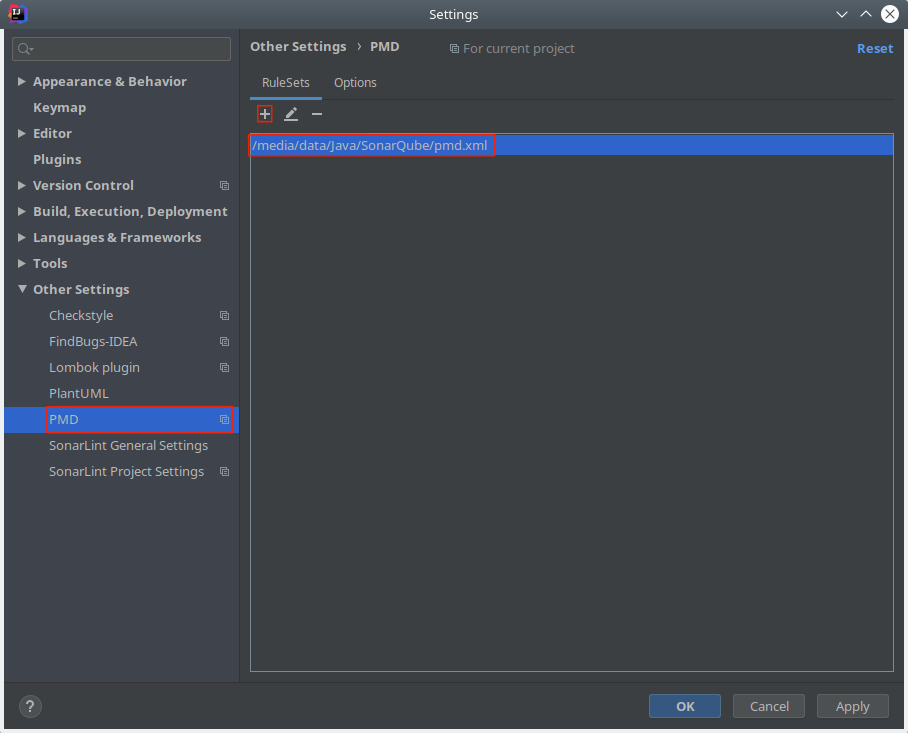Expand the Editor section arrow

click(x=21, y=134)
